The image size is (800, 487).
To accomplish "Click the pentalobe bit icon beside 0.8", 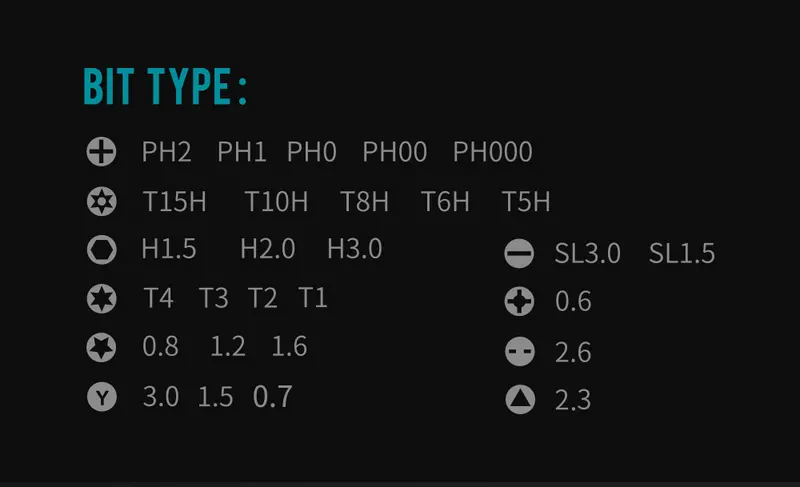I will point(101,347).
